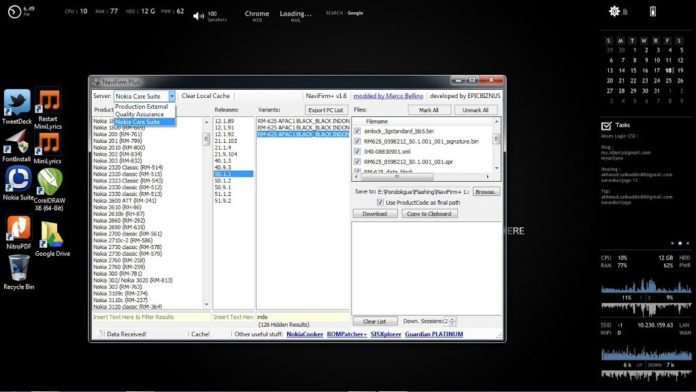The image size is (696, 392).
Task: Disable Use ProductCode as final path
Action: click(380, 202)
